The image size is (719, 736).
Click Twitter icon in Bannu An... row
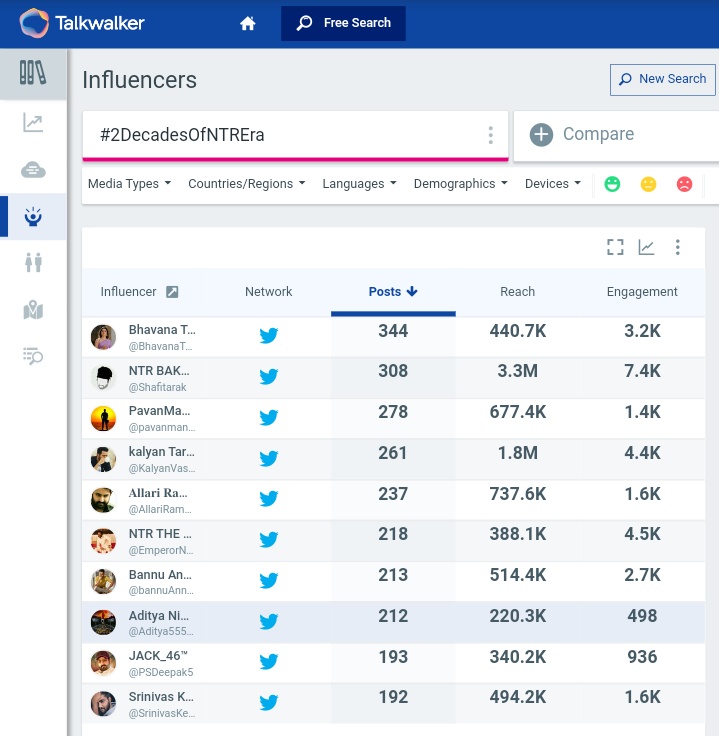click(x=268, y=581)
